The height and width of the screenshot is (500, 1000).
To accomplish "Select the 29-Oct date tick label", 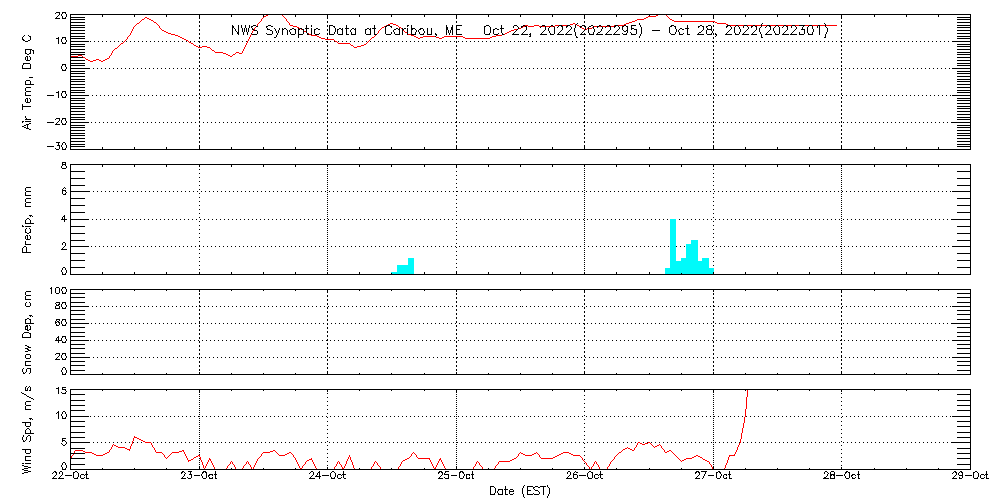I will tap(970, 477).
